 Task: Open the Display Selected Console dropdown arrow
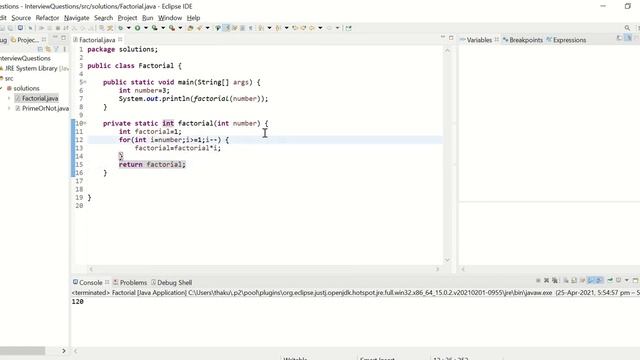click(x=627, y=280)
